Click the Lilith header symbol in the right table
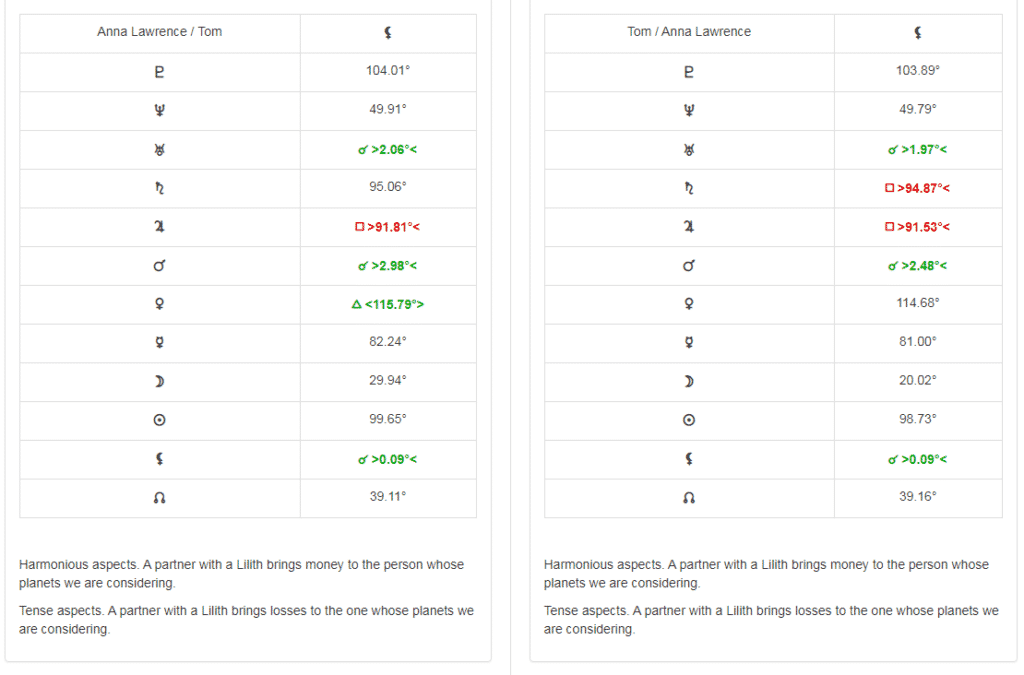 918,33
